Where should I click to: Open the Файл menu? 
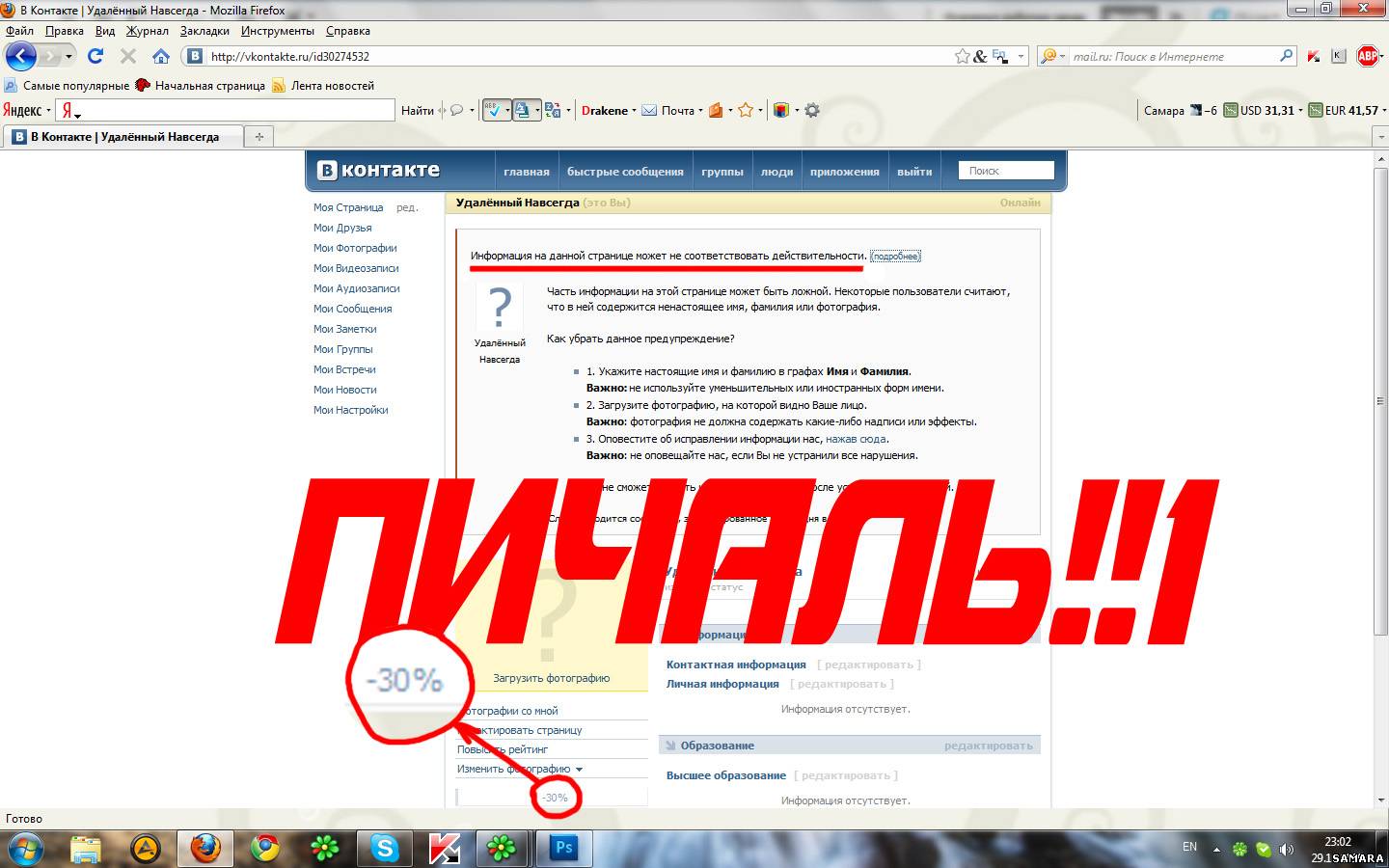19,31
